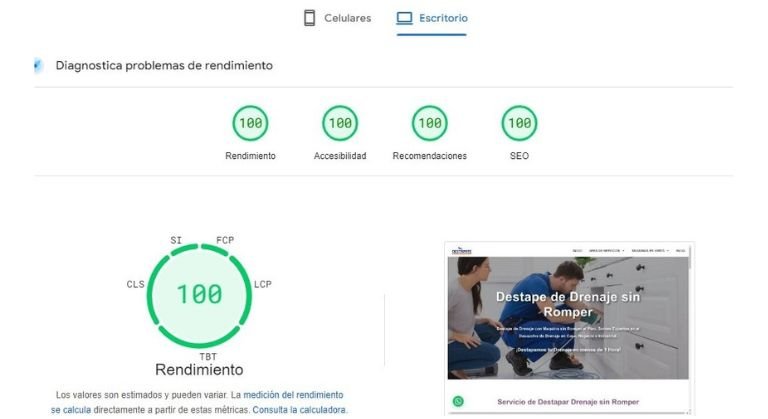Click the 'Diagnostica problemas de rendimiento' heading
Screen dimensions: 768x419
(x=164, y=66)
